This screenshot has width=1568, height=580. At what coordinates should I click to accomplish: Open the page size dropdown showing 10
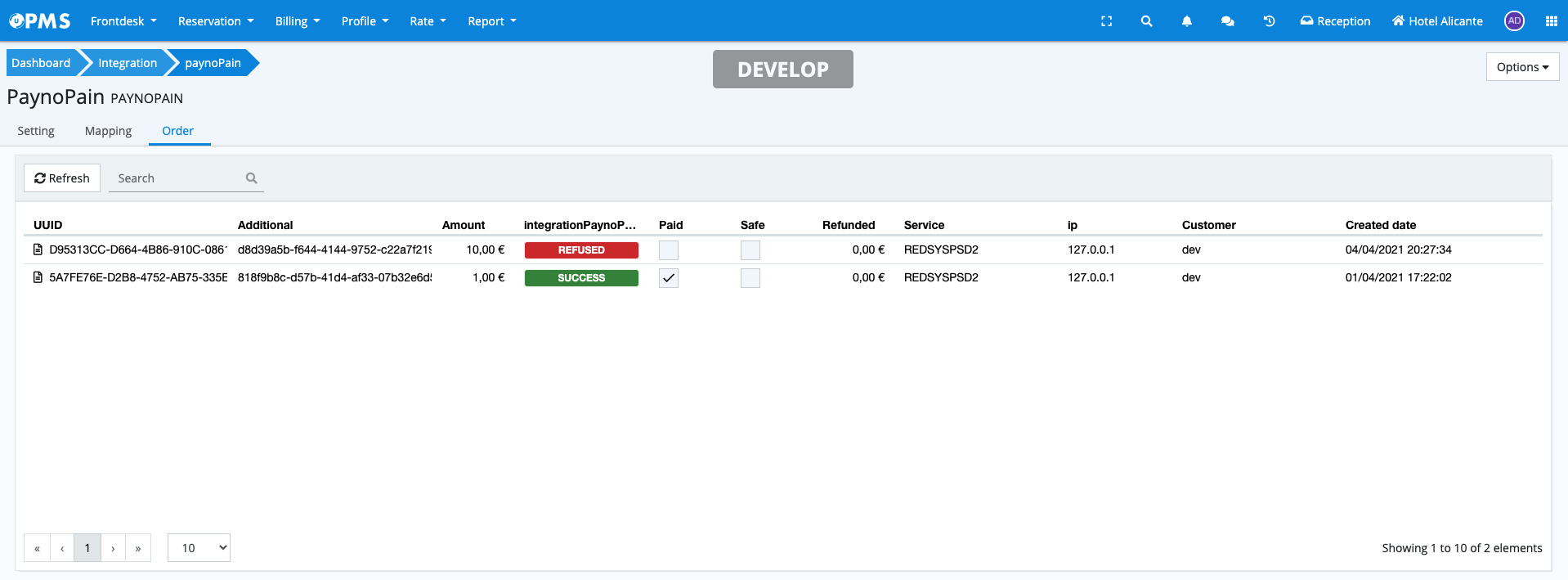[199, 548]
